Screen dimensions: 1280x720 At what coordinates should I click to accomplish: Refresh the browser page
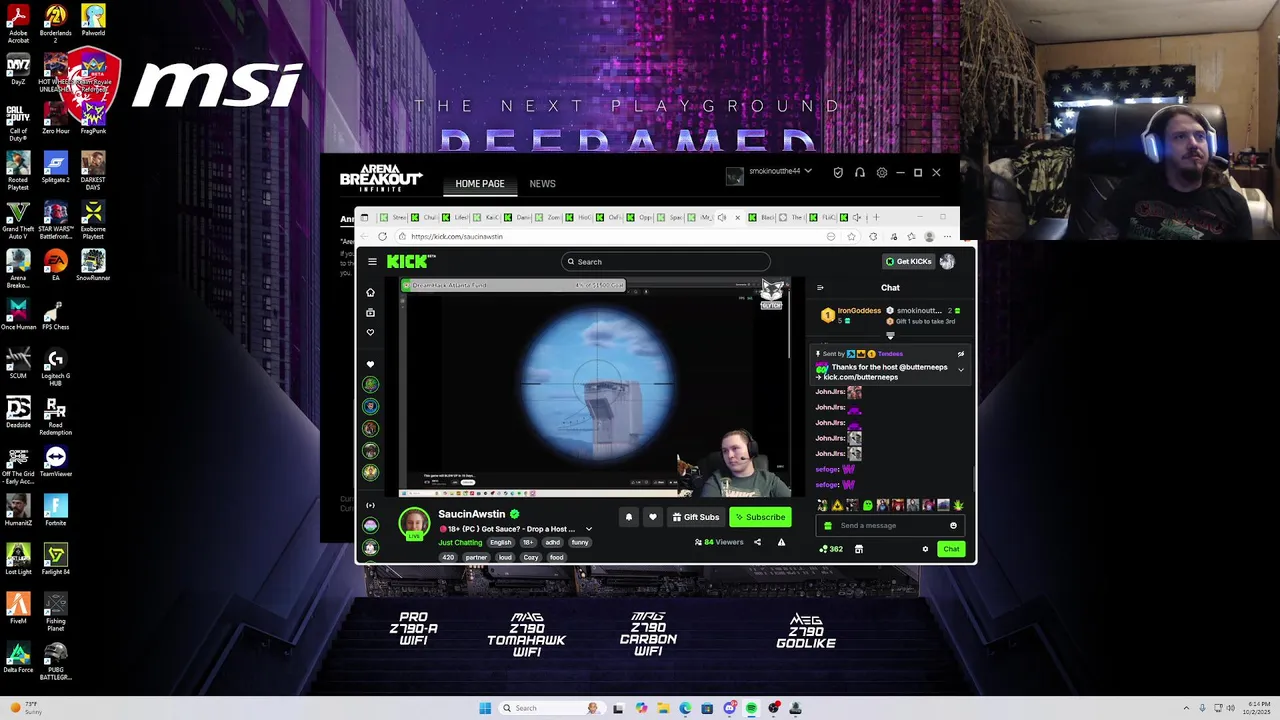pos(382,237)
